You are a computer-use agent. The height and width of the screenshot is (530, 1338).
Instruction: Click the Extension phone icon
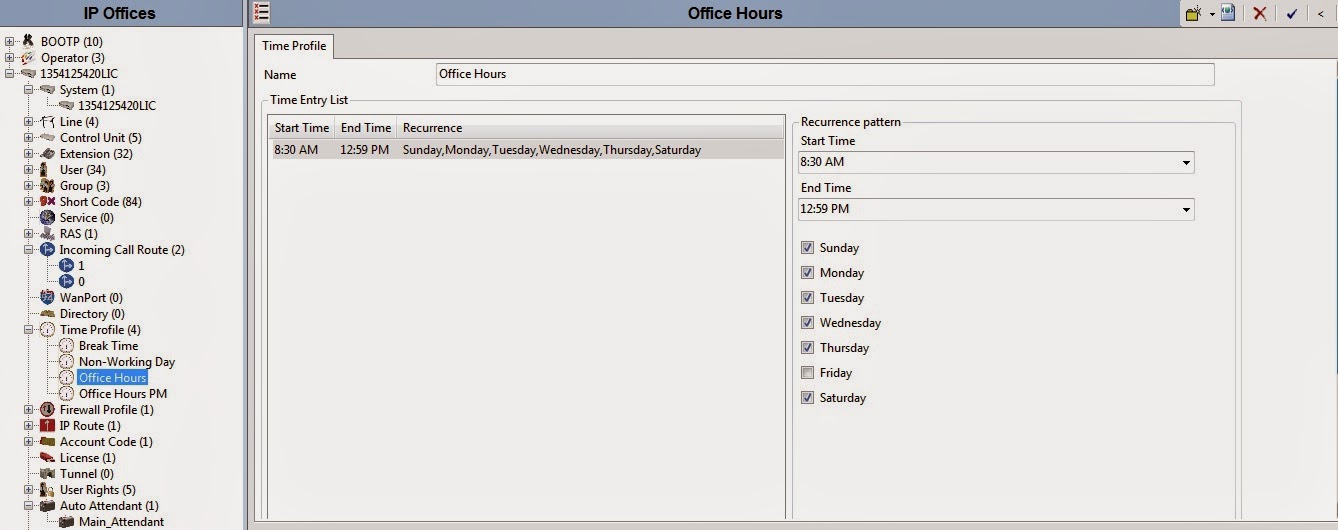(47, 153)
